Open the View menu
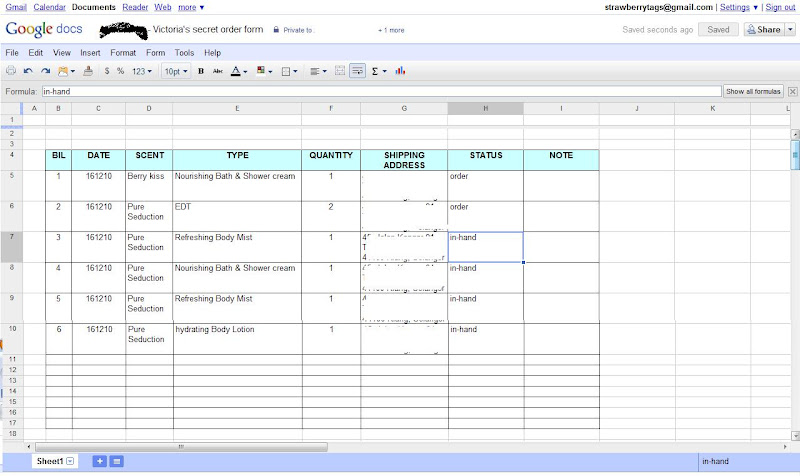 [62, 53]
